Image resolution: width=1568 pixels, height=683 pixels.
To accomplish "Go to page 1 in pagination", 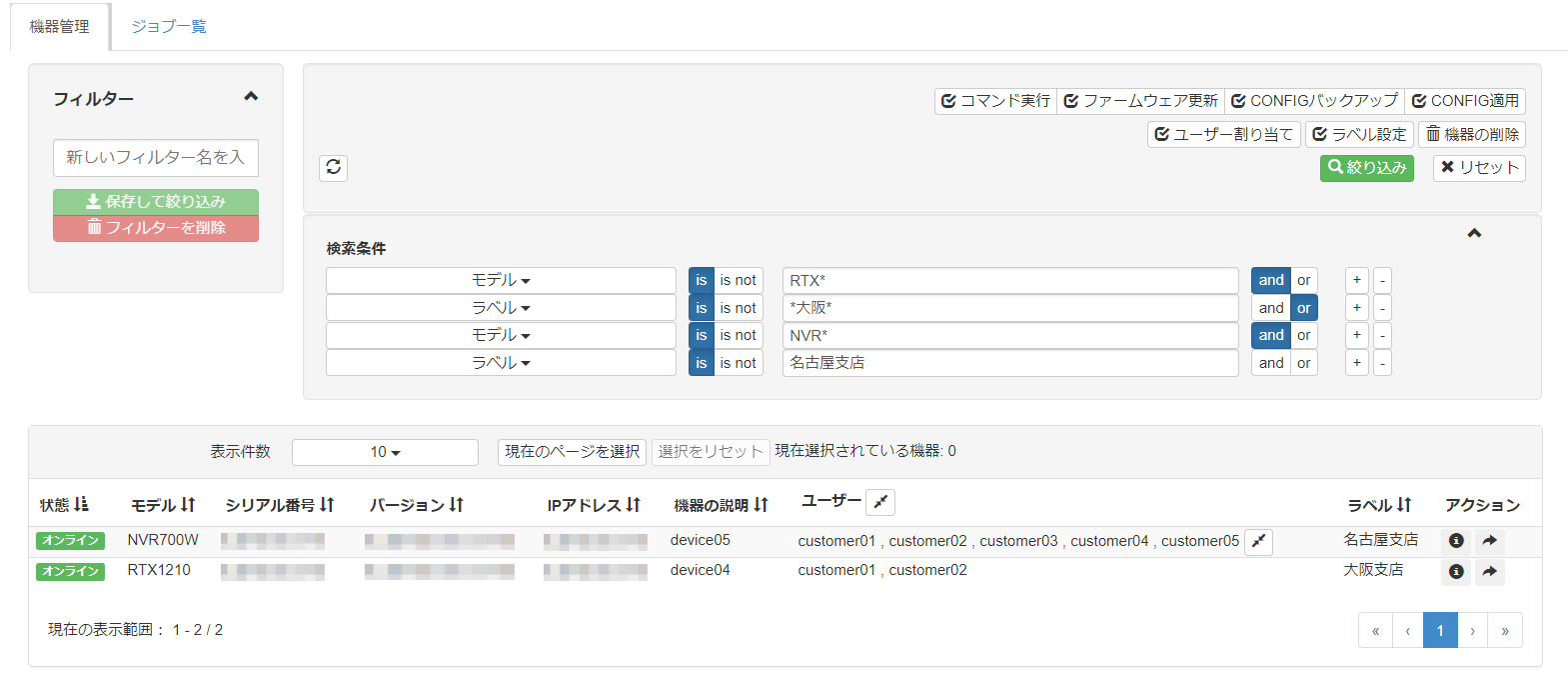I will tap(1440, 630).
